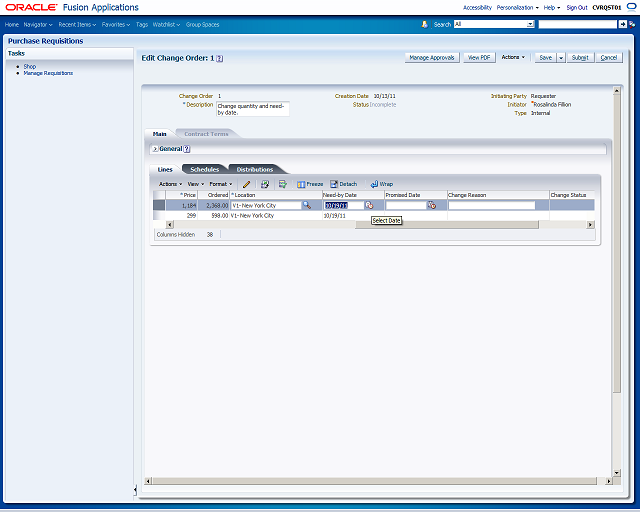Viewport: 640px width, 512px height.
Task: Click the Lines table scroll left arrow
Action: pos(170,225)
